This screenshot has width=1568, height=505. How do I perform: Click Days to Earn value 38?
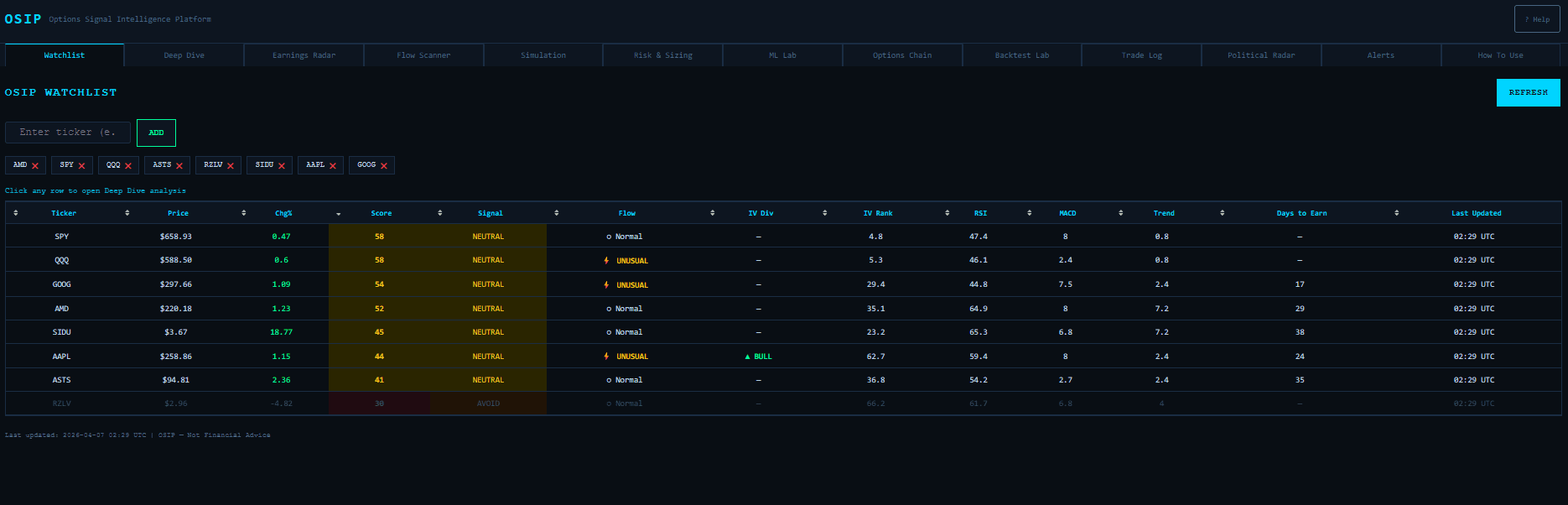coord(1300,332)
